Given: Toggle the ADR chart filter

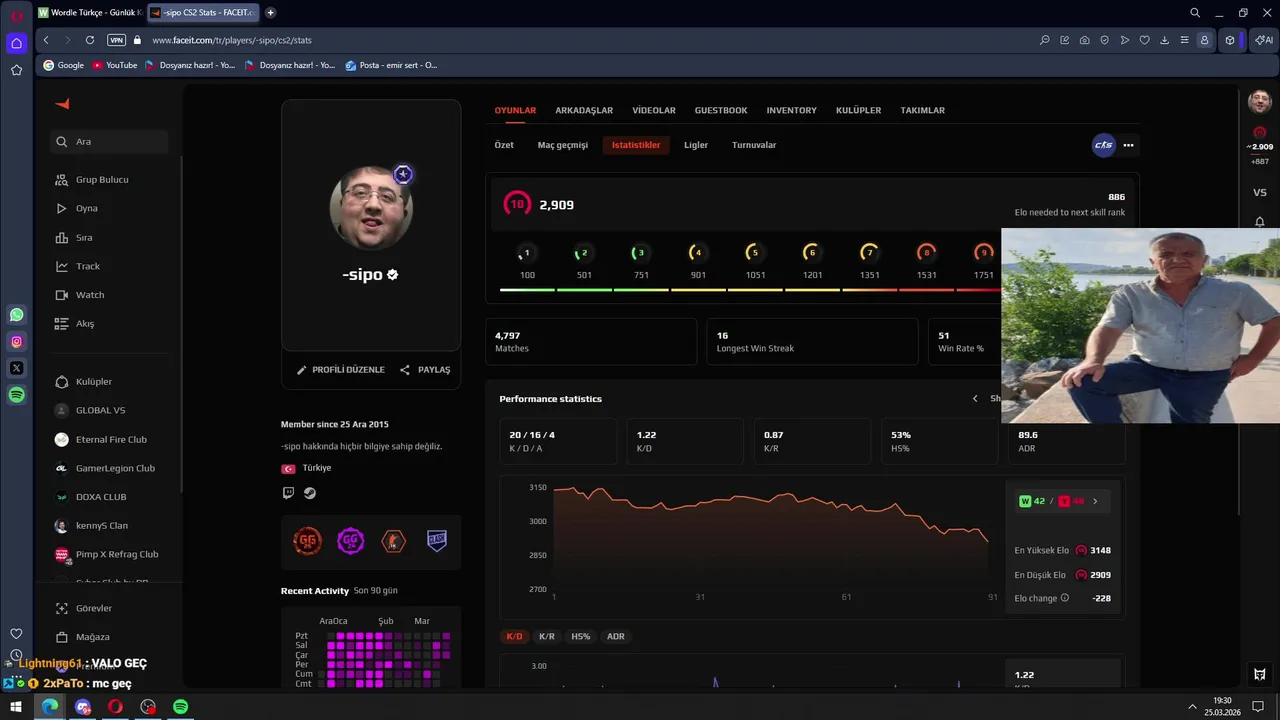Looking at the screenshot, I should coord(616,636).
